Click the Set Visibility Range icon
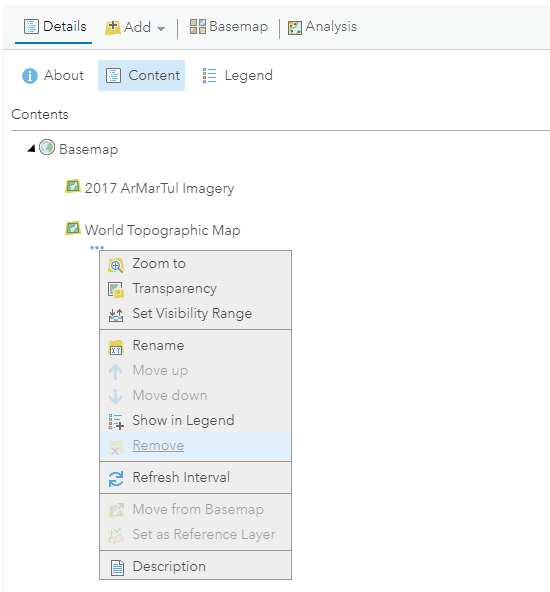This screenshot has height=592, width=550. (x=116, y=315)
